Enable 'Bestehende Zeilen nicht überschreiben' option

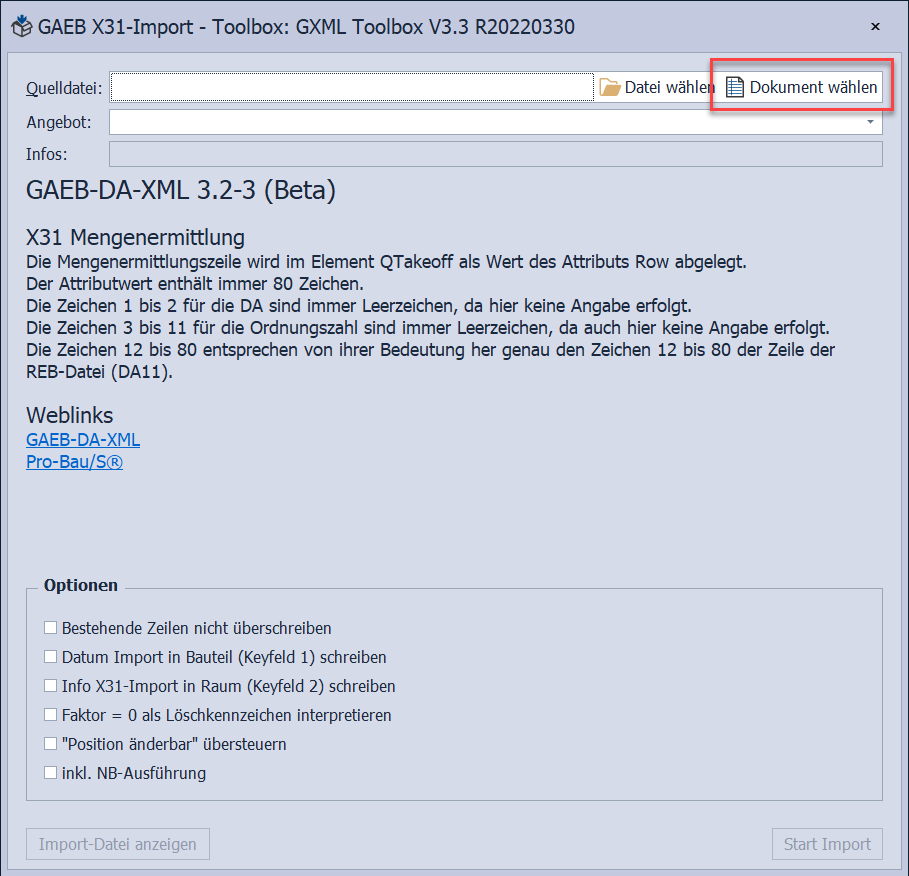(x=50, y=628)
